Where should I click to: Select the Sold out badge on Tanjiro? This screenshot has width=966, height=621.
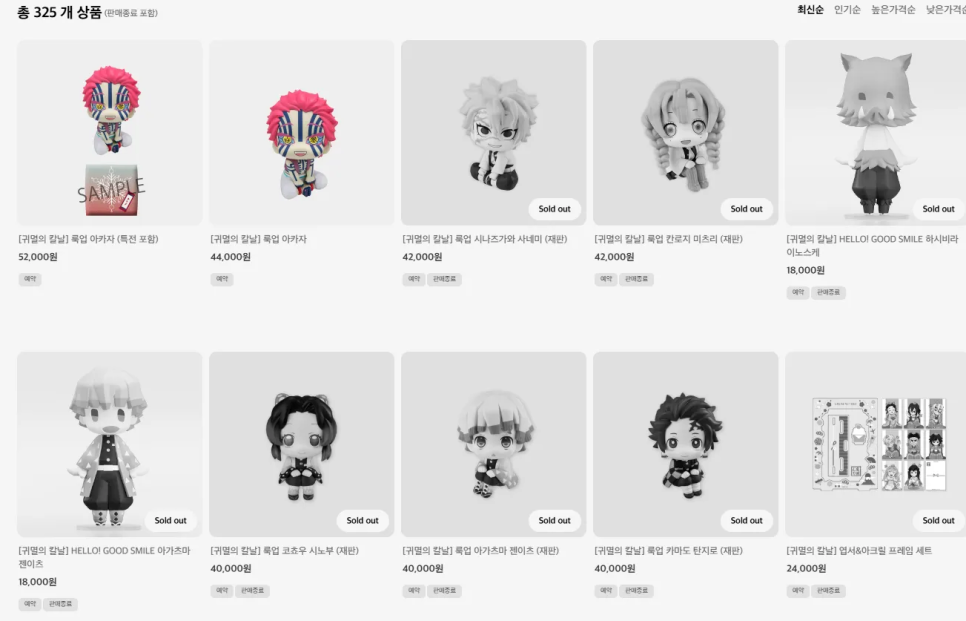(x=747, y=521)
